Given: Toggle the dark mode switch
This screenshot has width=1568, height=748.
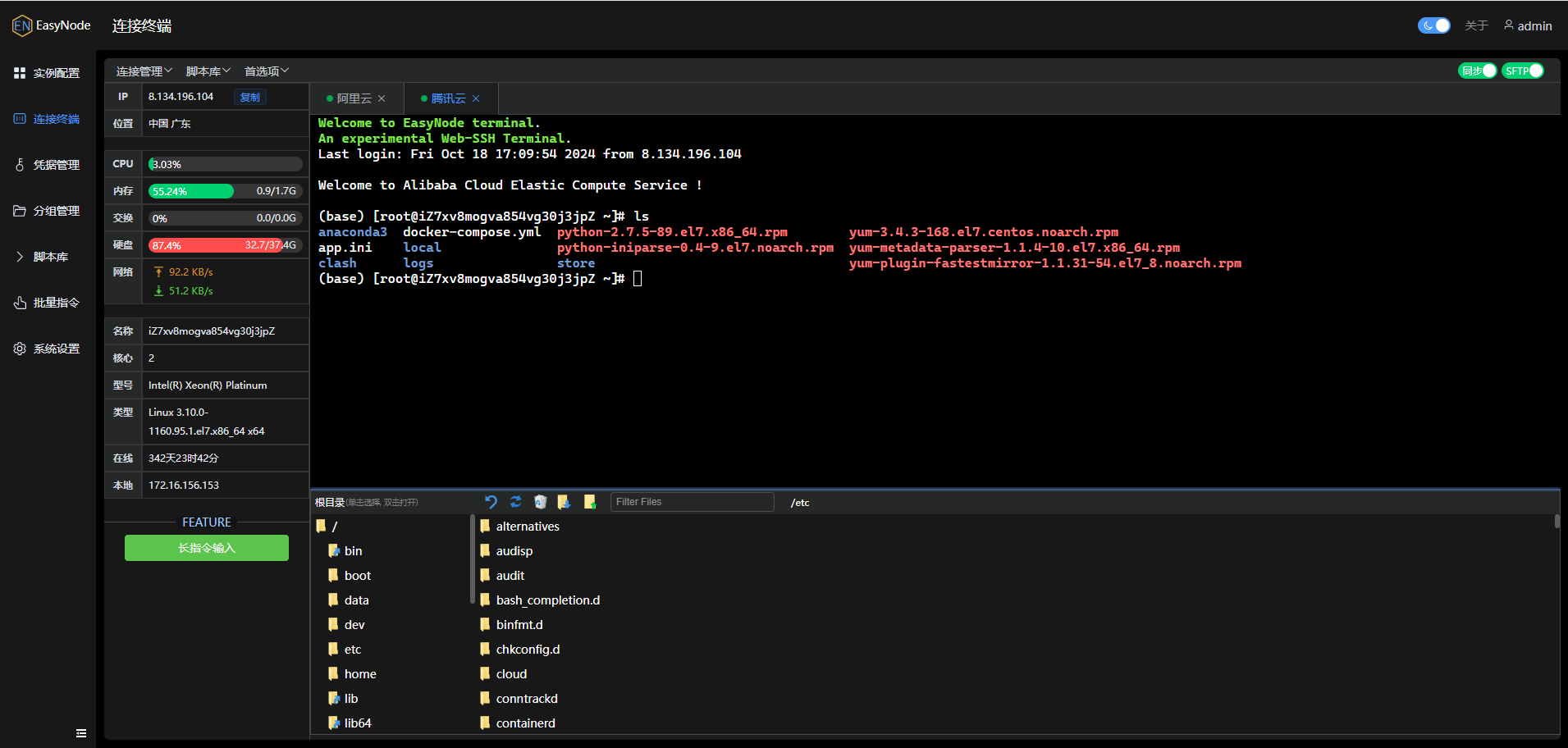Looking at the screenshot, I should point(1433,25).
